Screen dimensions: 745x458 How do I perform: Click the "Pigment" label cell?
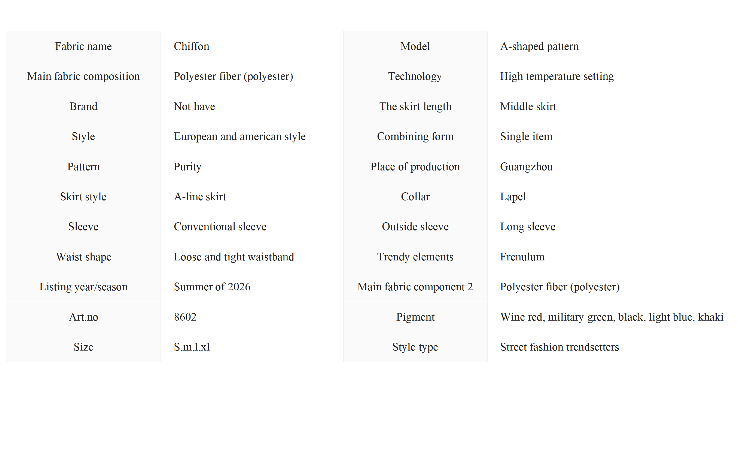(x=415, y=317)
